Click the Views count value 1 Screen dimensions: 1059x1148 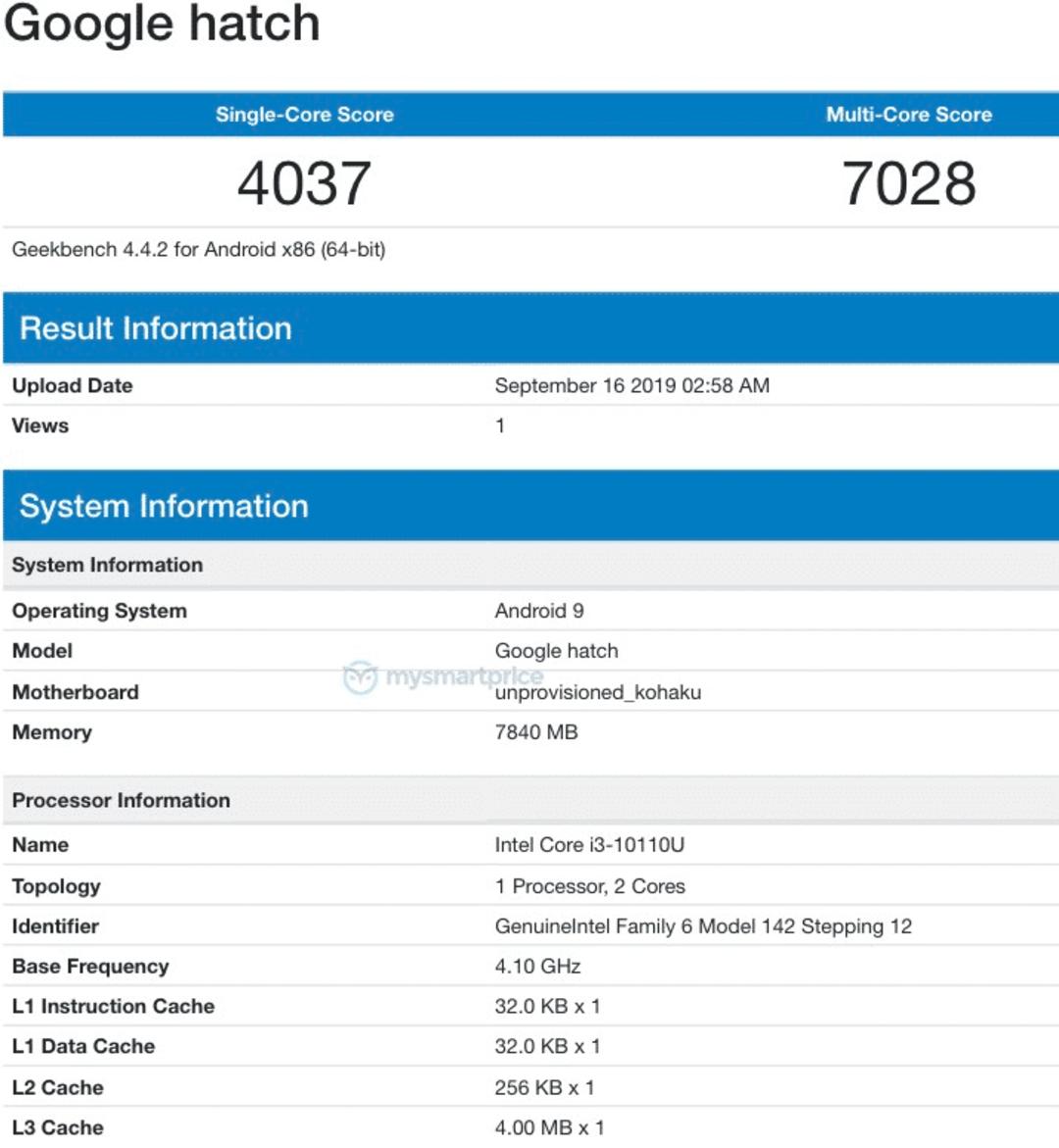[x=500, y=425]
